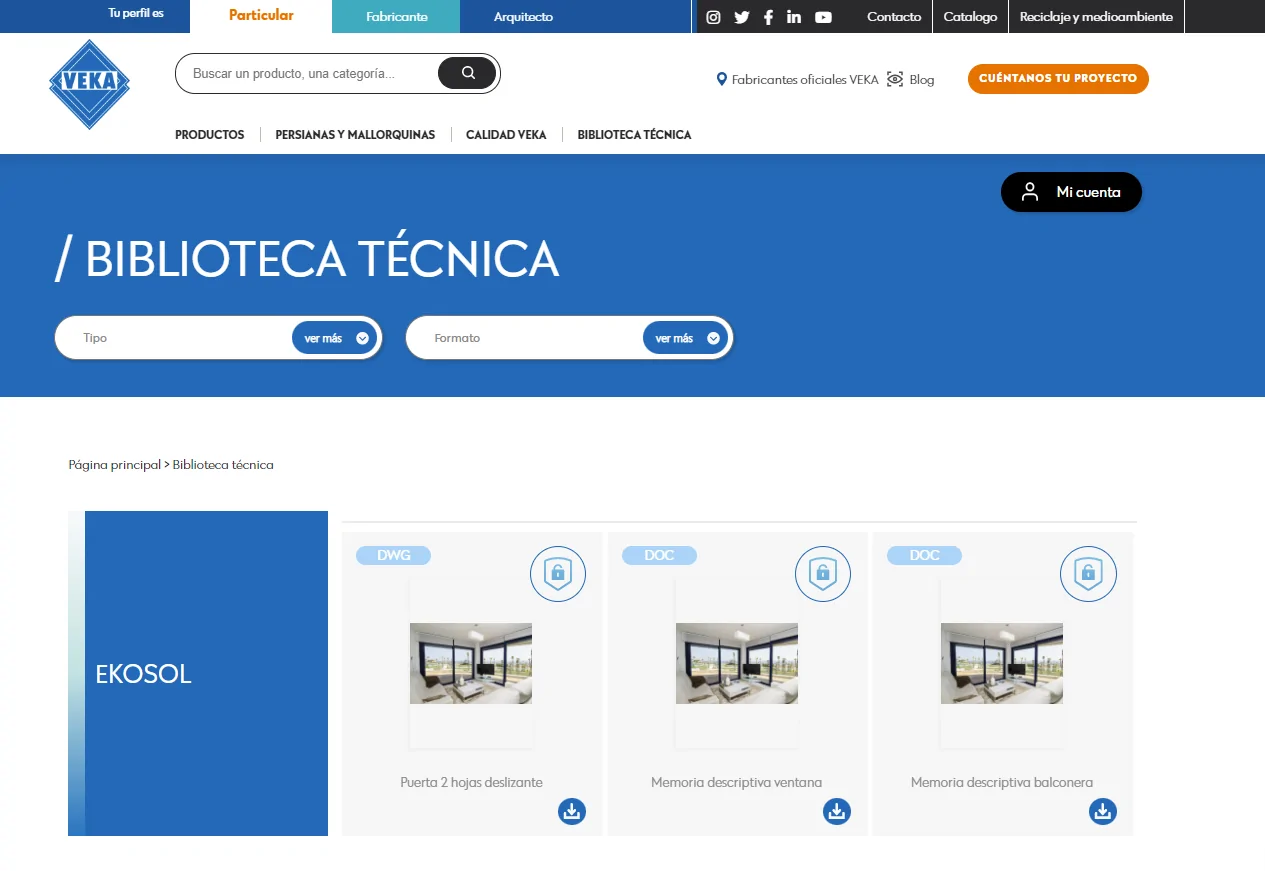This screenshot has width=1265, height=871.
Task: Click the VEKA diamond logo
Action: pos(89,84)
